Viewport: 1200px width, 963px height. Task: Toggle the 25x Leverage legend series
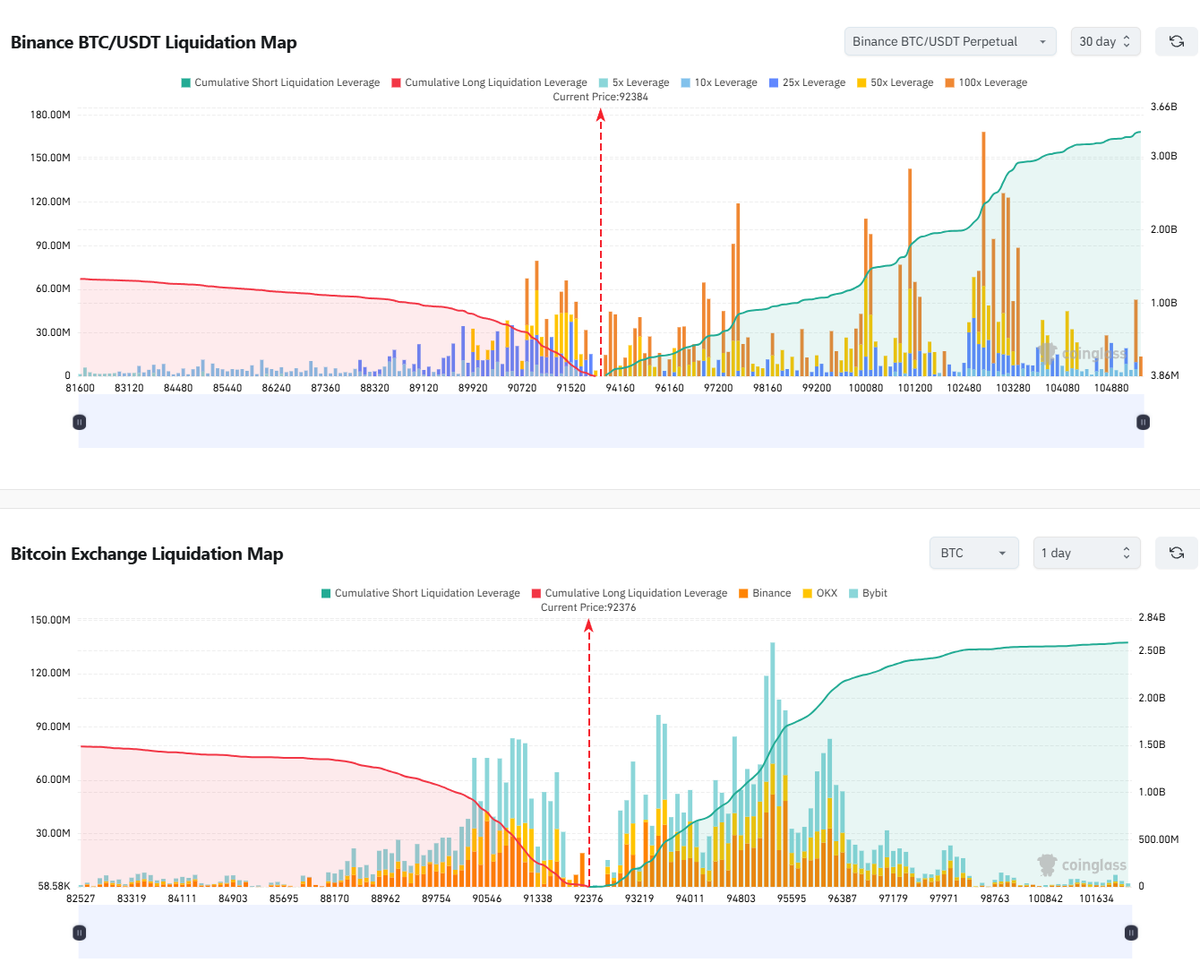tap(805, 82)
